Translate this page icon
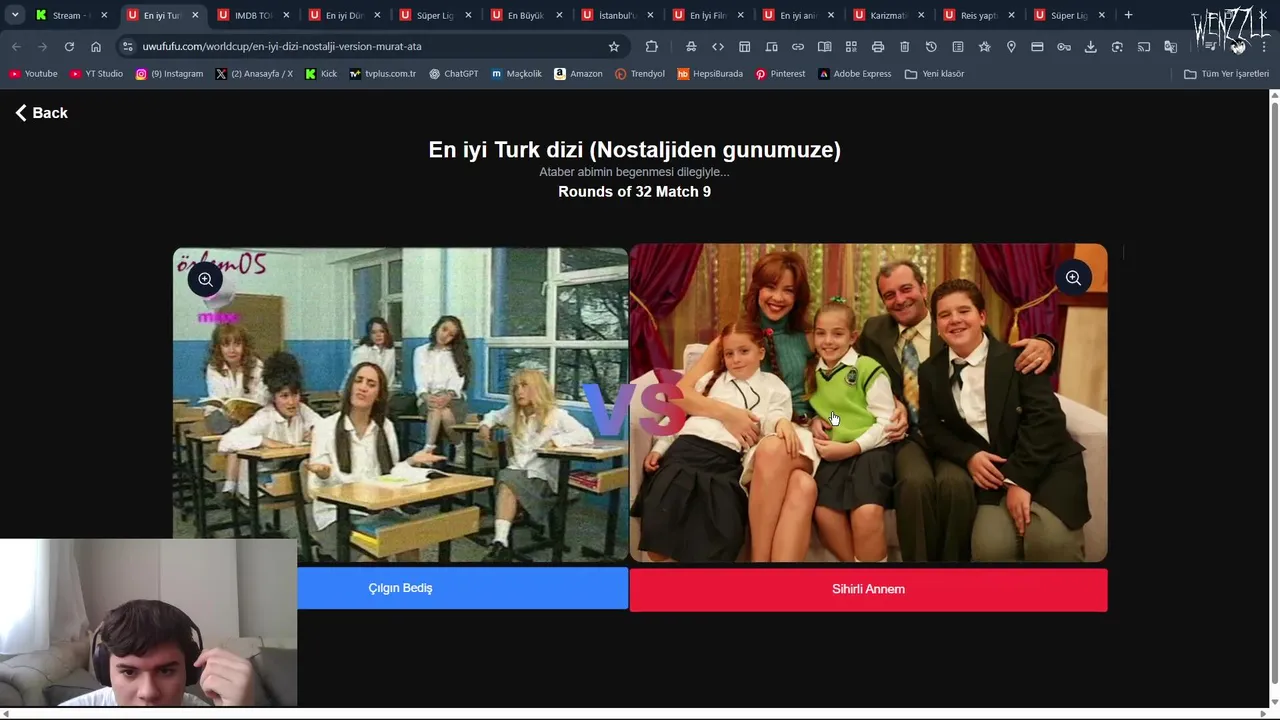1280x720 pixels. 1170,46
